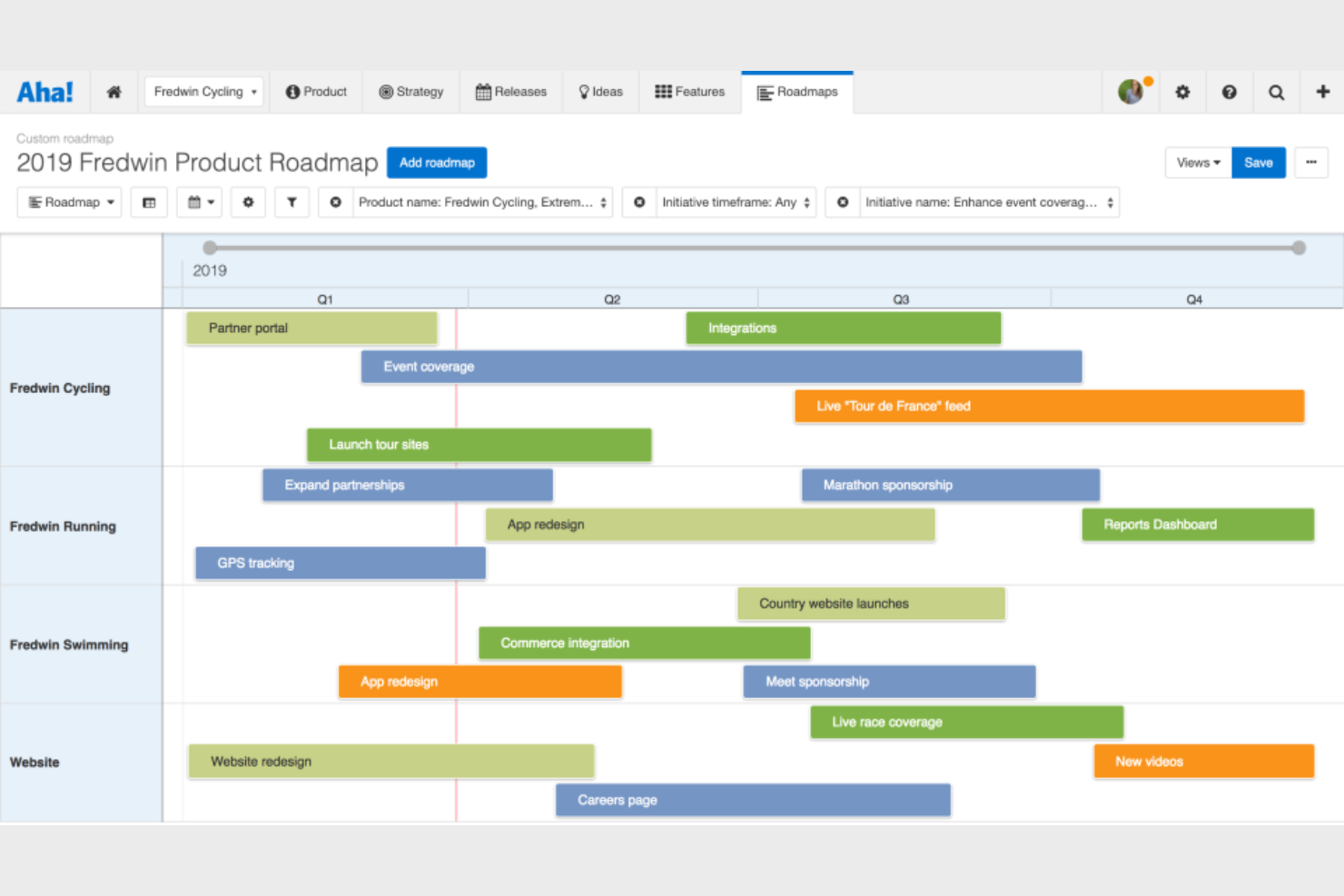This screenshot has height=896, width=1344.
Task: Select the Careers page bar
Action: click(753, 800)
